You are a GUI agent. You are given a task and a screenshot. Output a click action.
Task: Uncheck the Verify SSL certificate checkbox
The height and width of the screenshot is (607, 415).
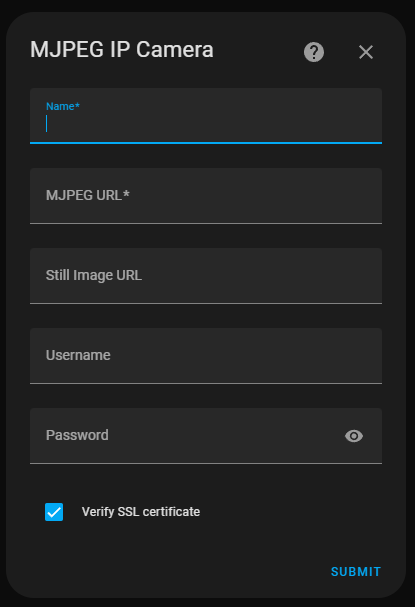[x=54, y=512]
